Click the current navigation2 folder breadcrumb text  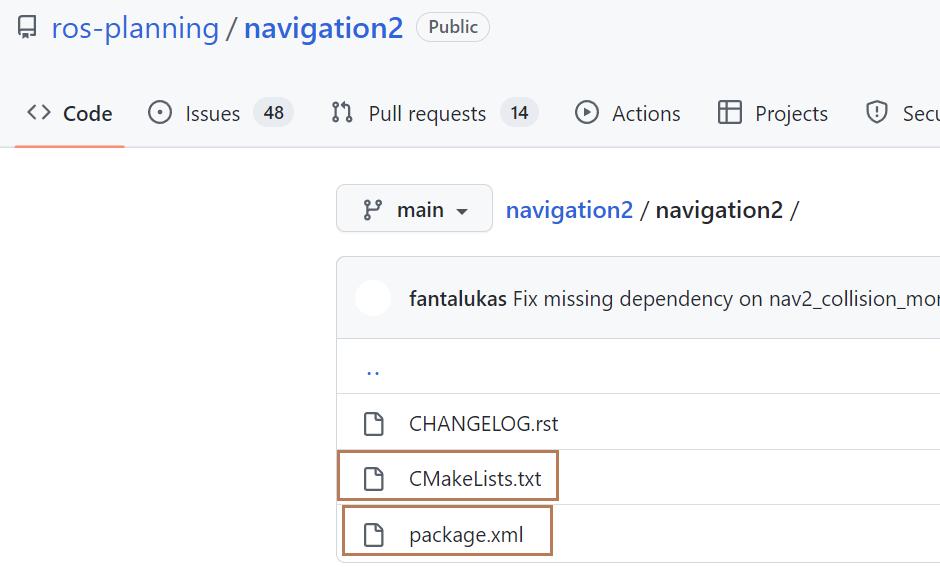[719, 210]
